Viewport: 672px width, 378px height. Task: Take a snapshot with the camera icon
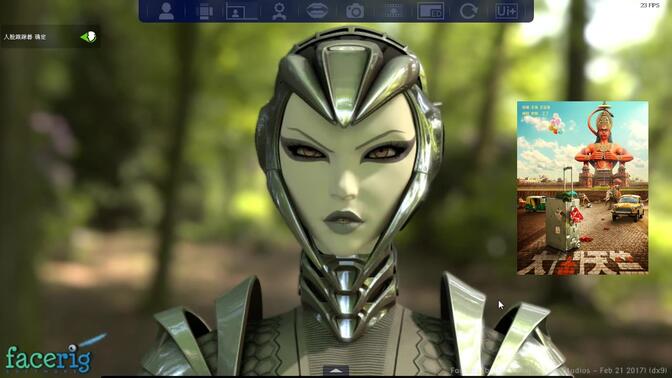[x=355, y=12]
